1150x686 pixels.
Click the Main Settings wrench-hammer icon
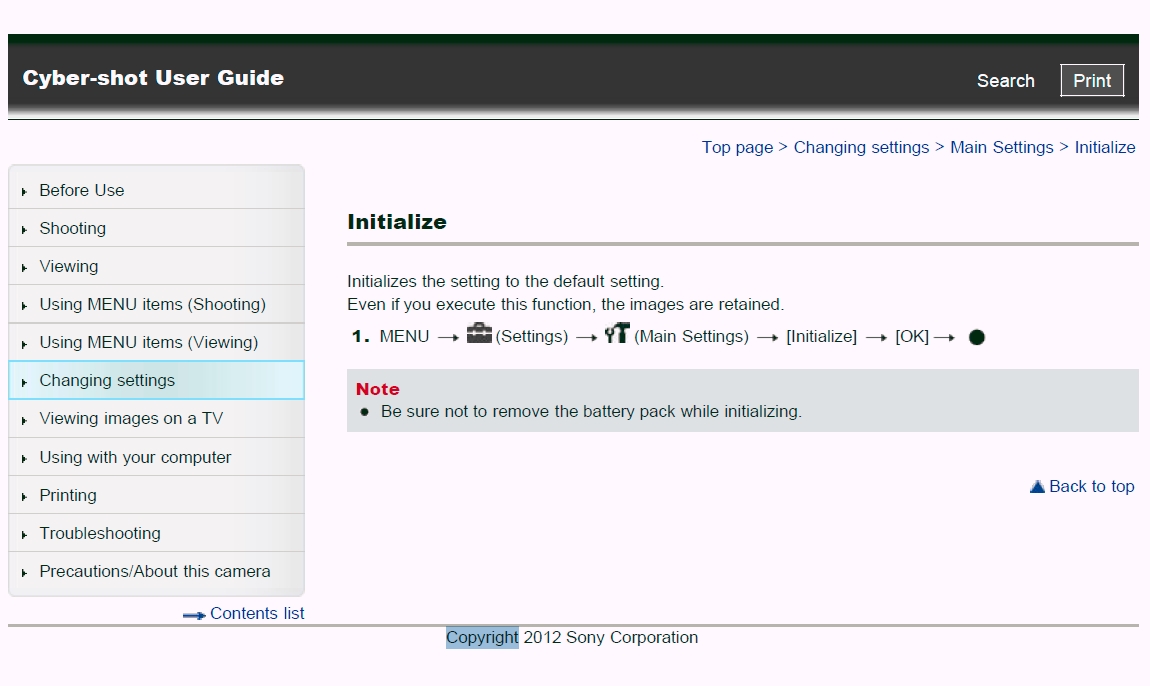tap(616, 335)
